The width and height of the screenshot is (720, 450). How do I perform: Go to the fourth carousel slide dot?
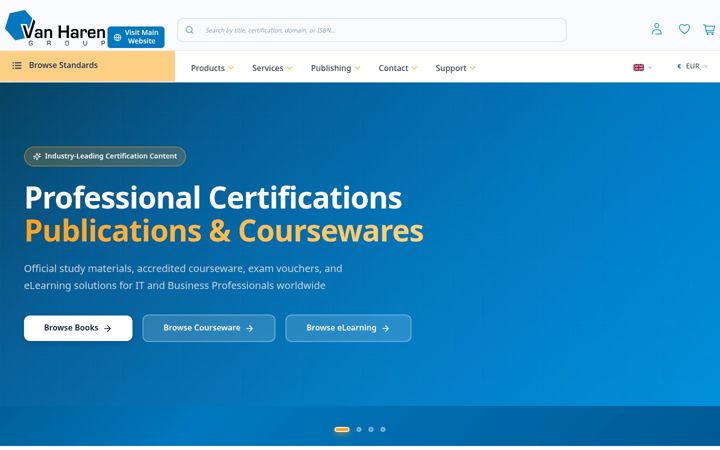[x=383, y=430]
